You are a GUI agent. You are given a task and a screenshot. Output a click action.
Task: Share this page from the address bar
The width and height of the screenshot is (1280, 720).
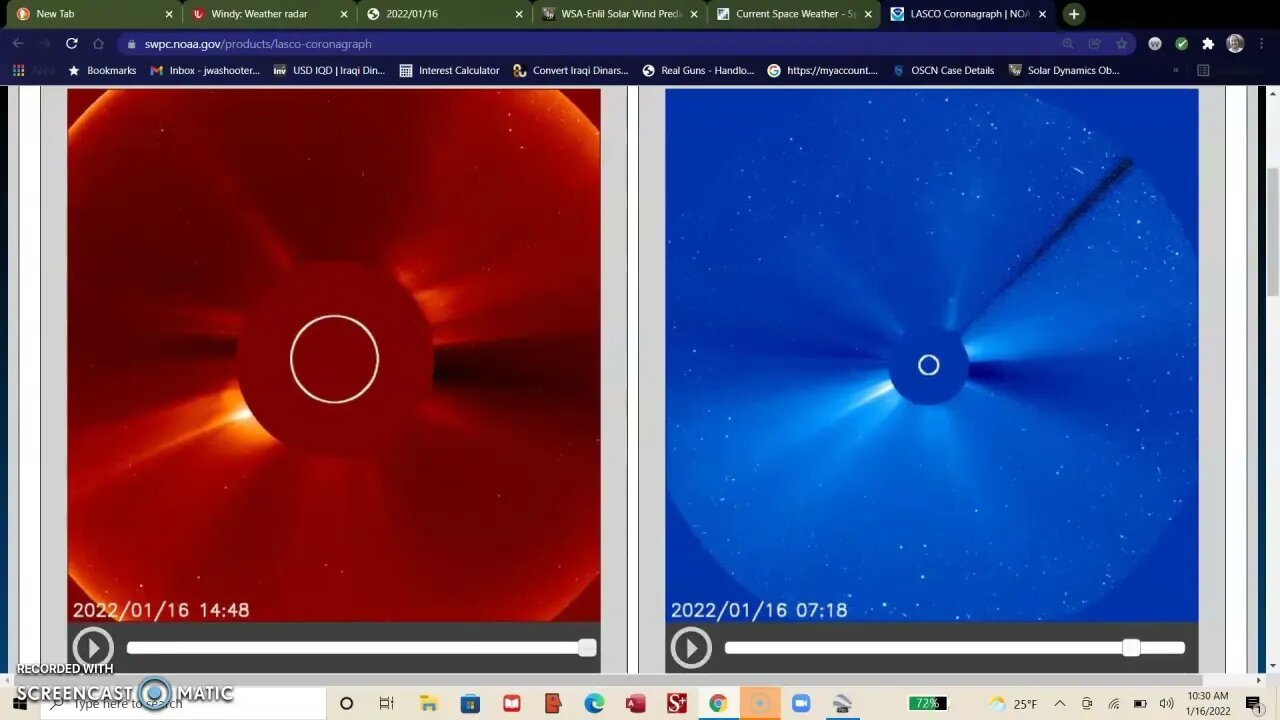click(x=1095, y=44)
